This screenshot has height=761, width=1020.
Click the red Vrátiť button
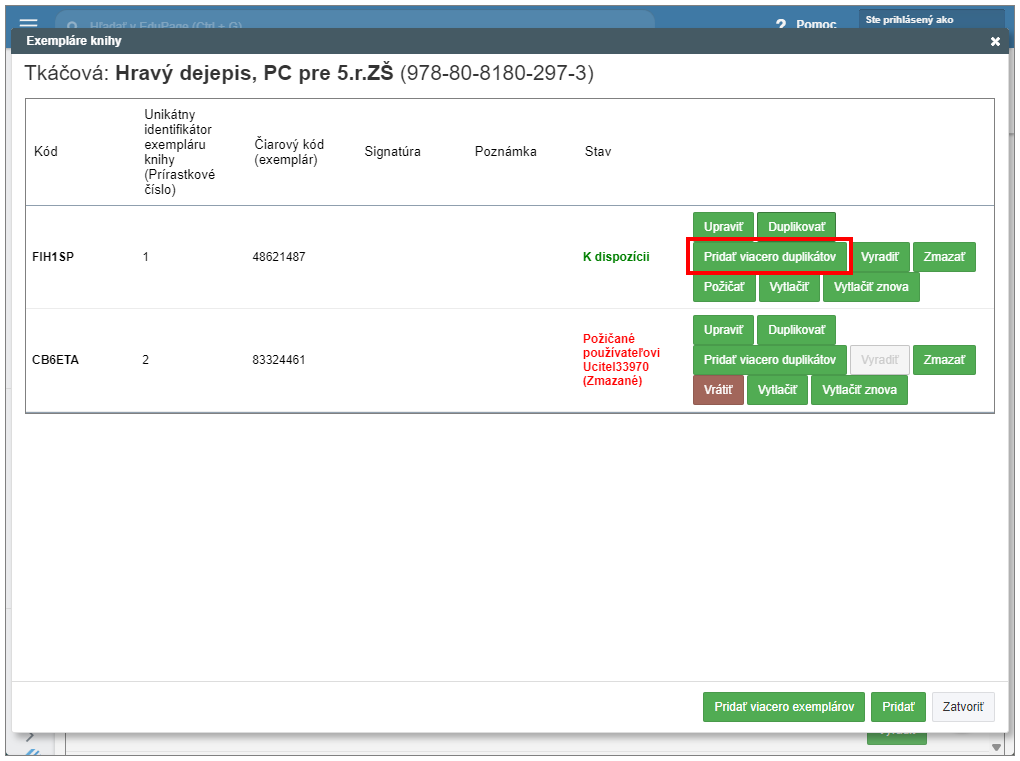(718, 390)
